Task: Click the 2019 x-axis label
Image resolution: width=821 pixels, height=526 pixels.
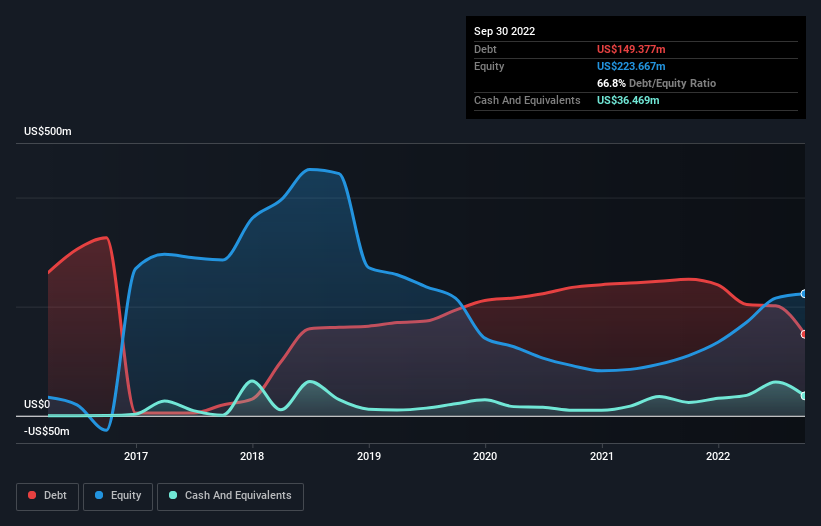Action: [x=369, y=456]
